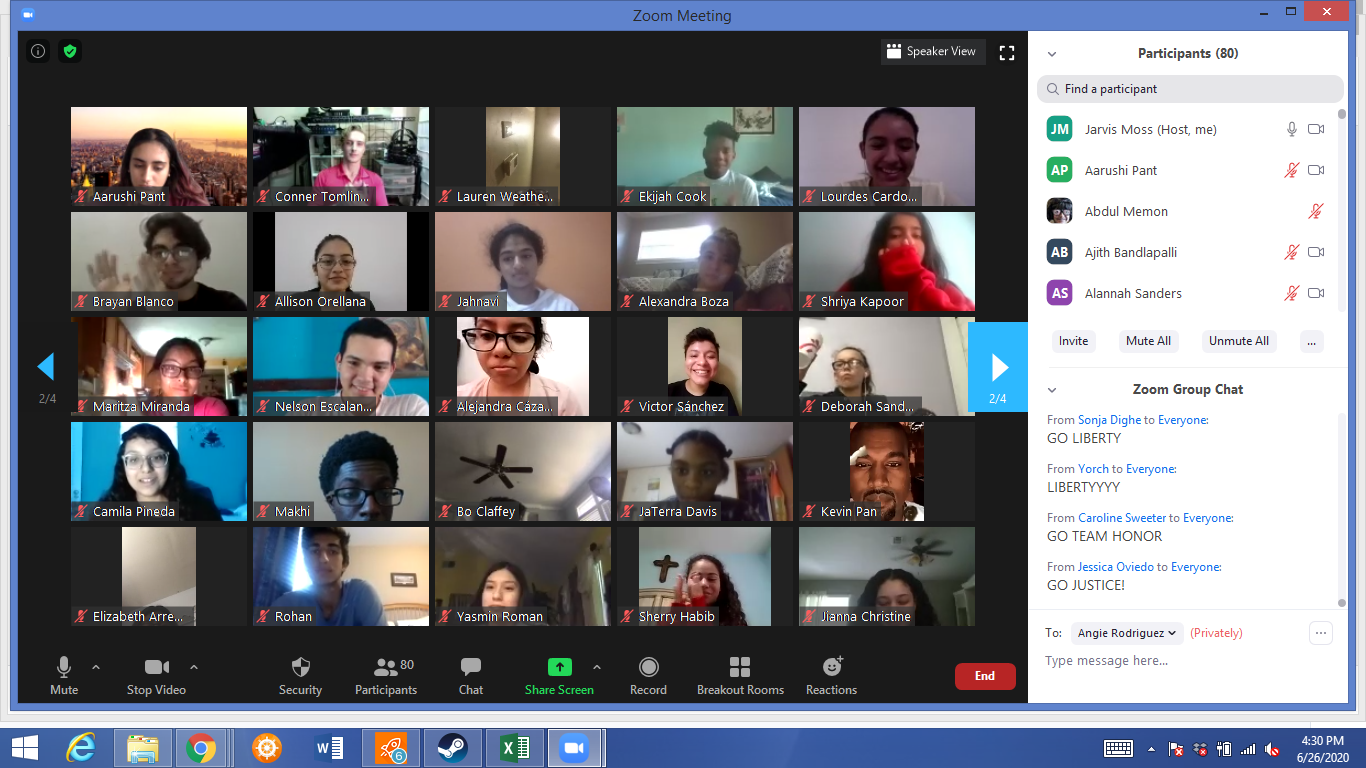The height and width of the screenshot is (768, 1366).
Task: Toggle Jarvis Moss microphone icon
Action: (1292, 129)
